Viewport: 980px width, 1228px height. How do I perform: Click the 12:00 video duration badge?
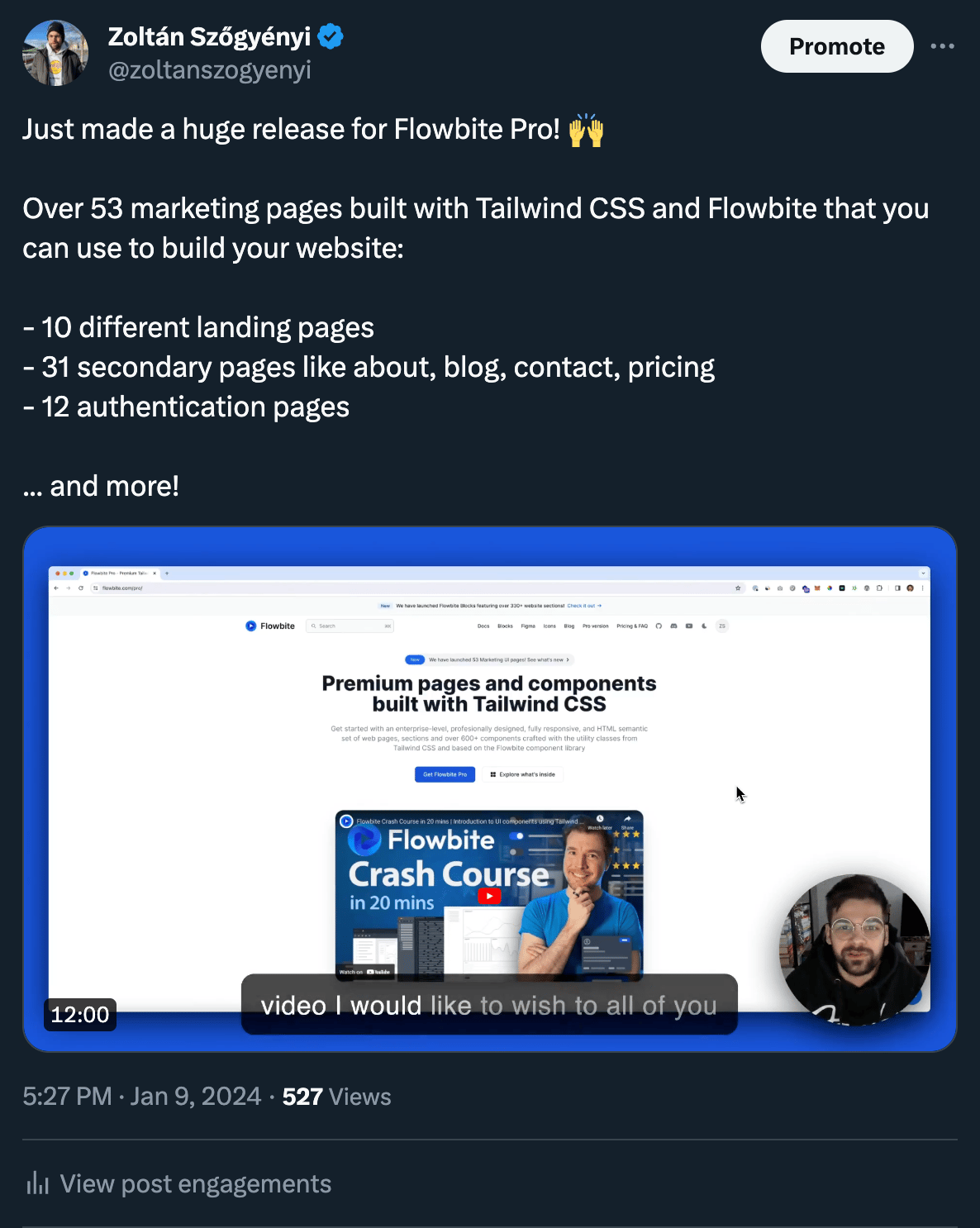coord(80,1014)
